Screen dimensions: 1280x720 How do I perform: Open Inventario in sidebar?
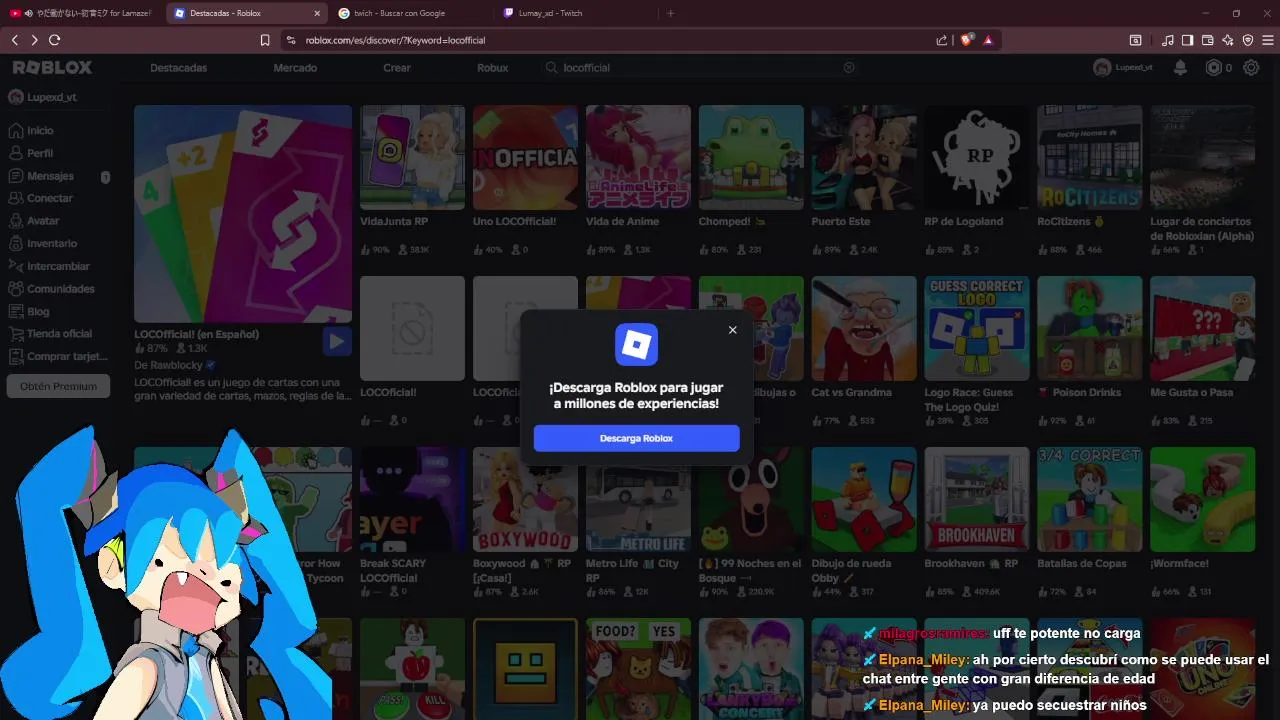tap(43, 243)
